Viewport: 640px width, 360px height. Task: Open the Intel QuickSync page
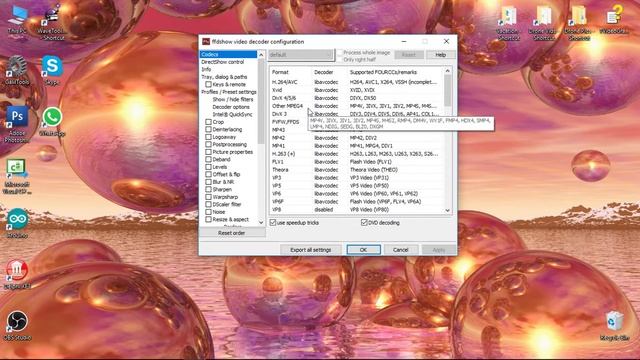pos(232,114)
